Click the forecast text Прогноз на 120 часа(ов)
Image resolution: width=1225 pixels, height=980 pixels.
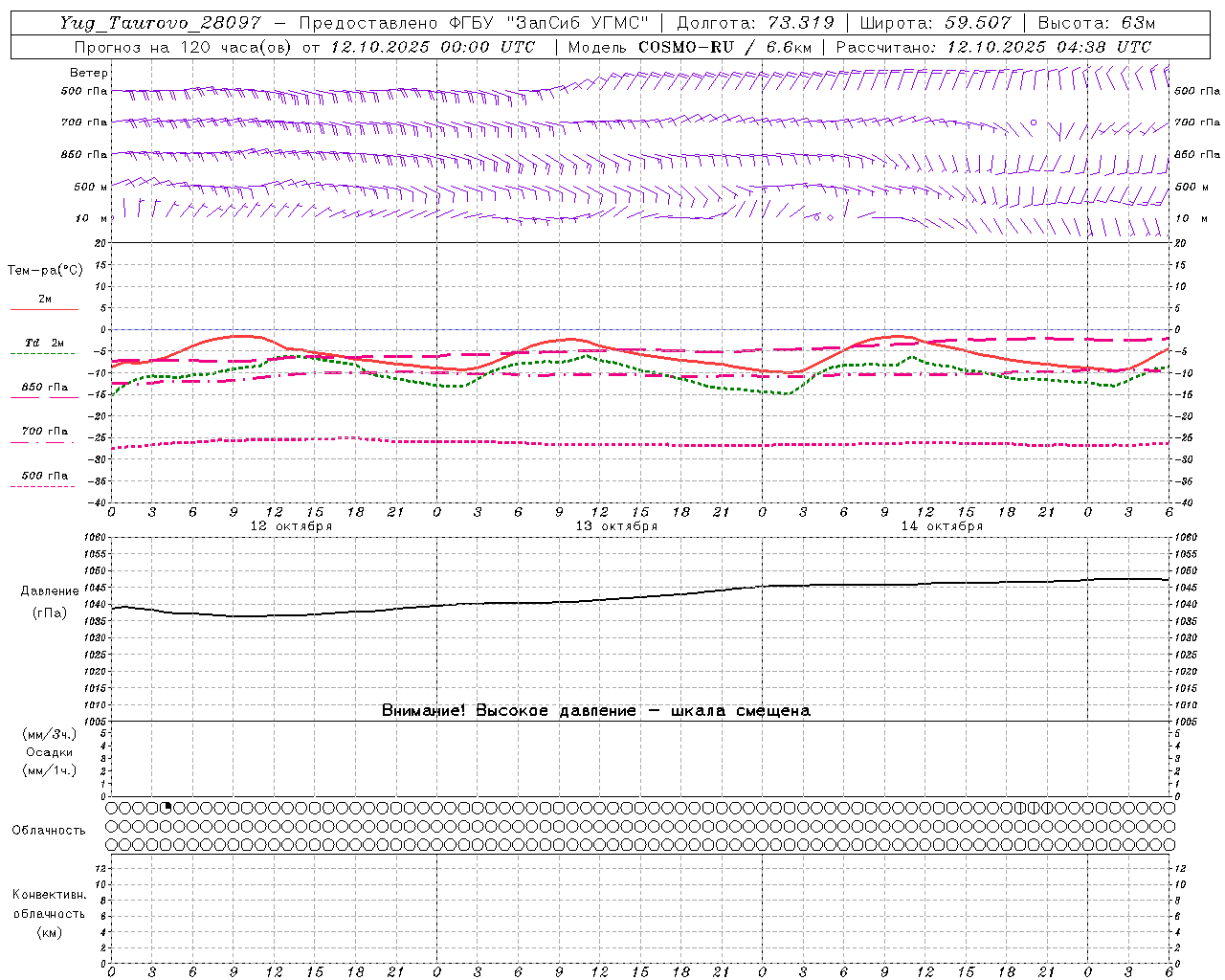[x=185, y=47]
